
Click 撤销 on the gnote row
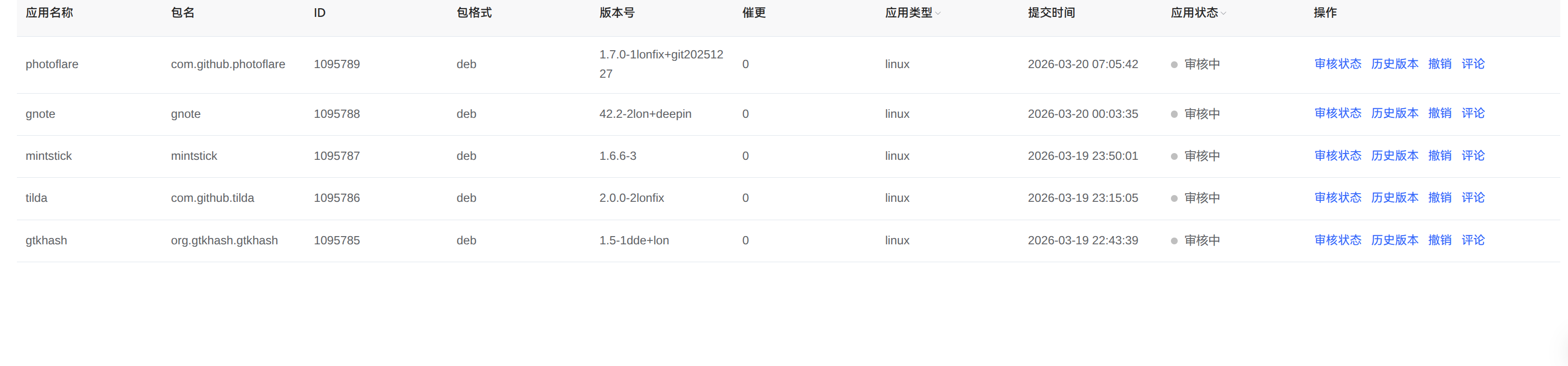[x=1440, y=113]
